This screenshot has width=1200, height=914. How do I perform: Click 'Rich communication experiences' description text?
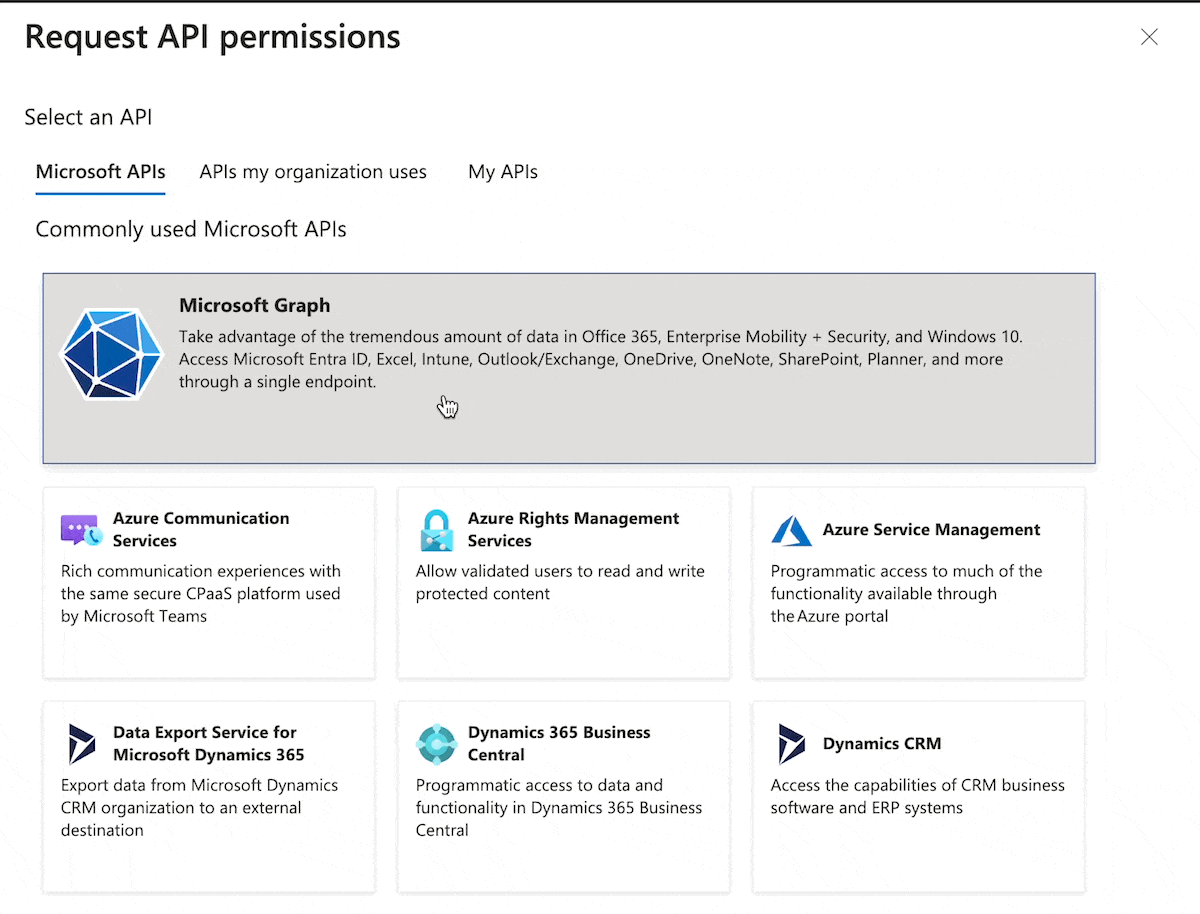(x=200, y=594)
